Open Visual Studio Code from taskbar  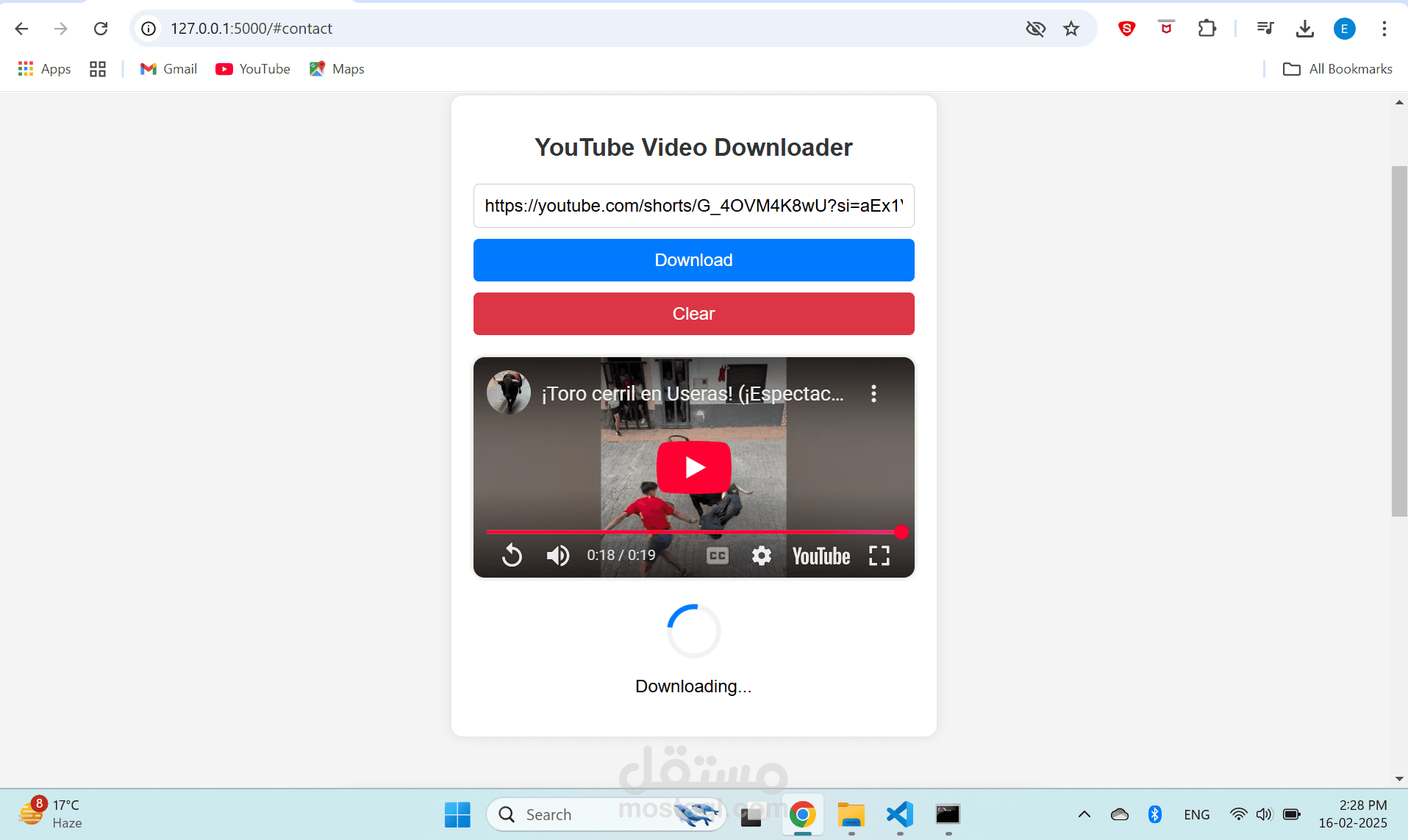click(900, 814)
